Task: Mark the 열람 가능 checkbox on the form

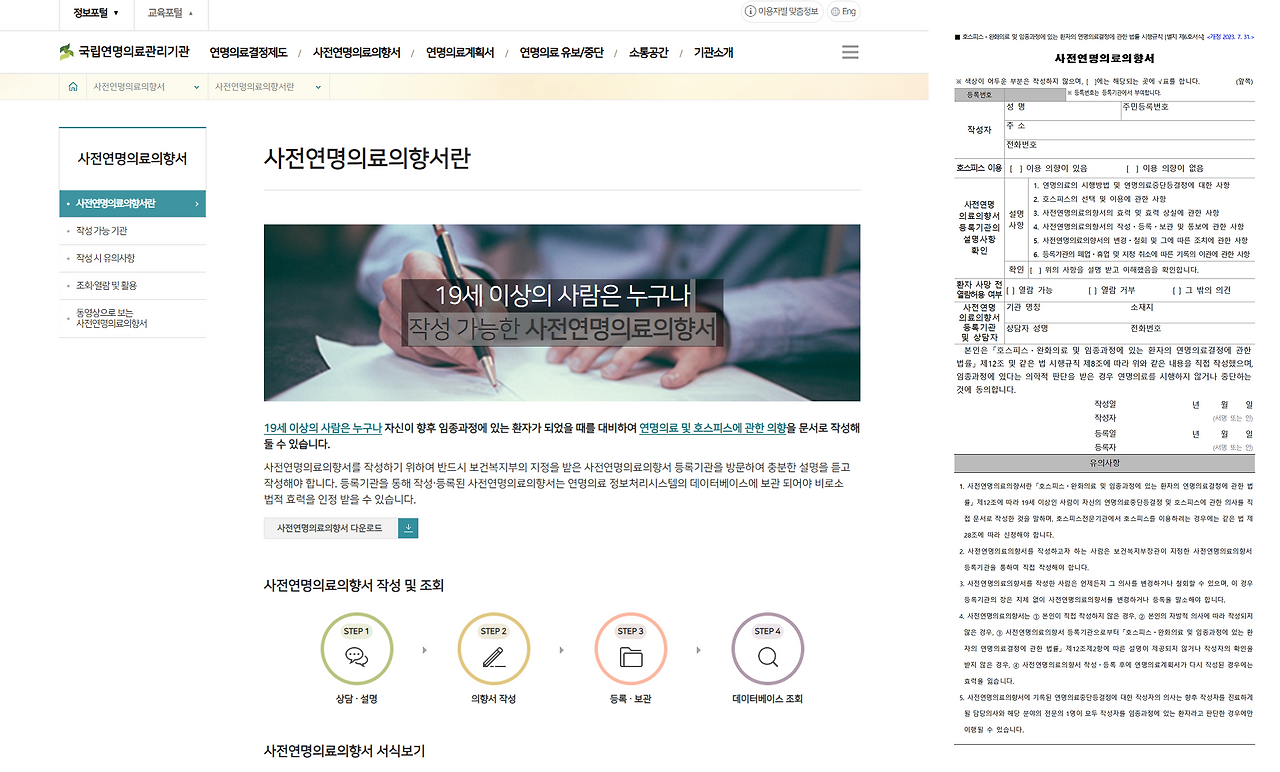Action: tap(1011, 290)
